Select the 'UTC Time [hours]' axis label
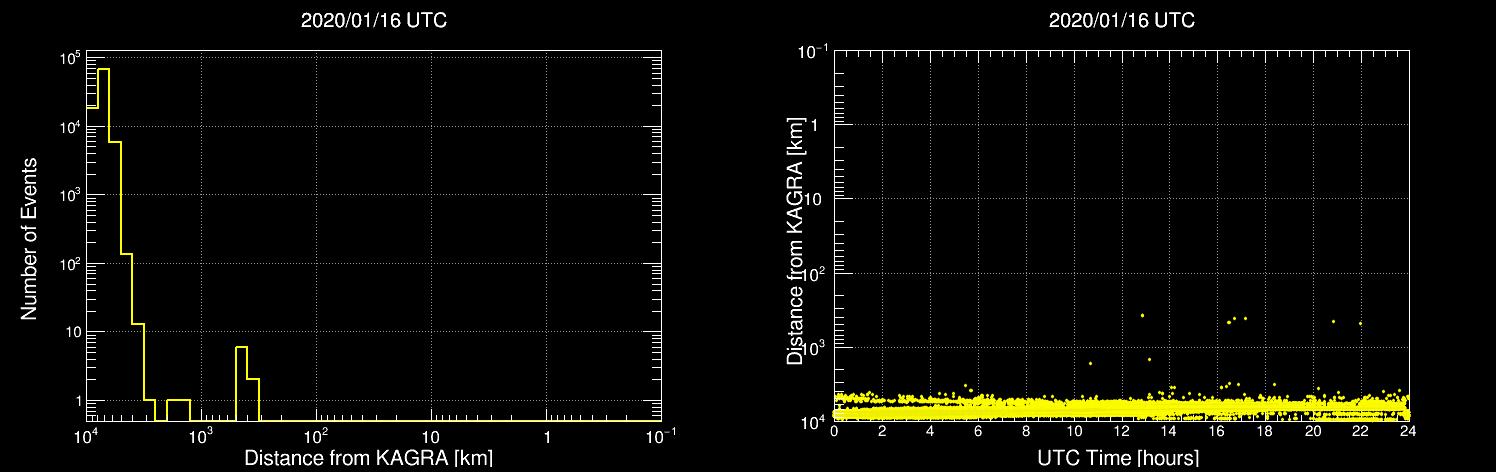The height and width of the screenshot is (472, 1496). [1119, 459]
